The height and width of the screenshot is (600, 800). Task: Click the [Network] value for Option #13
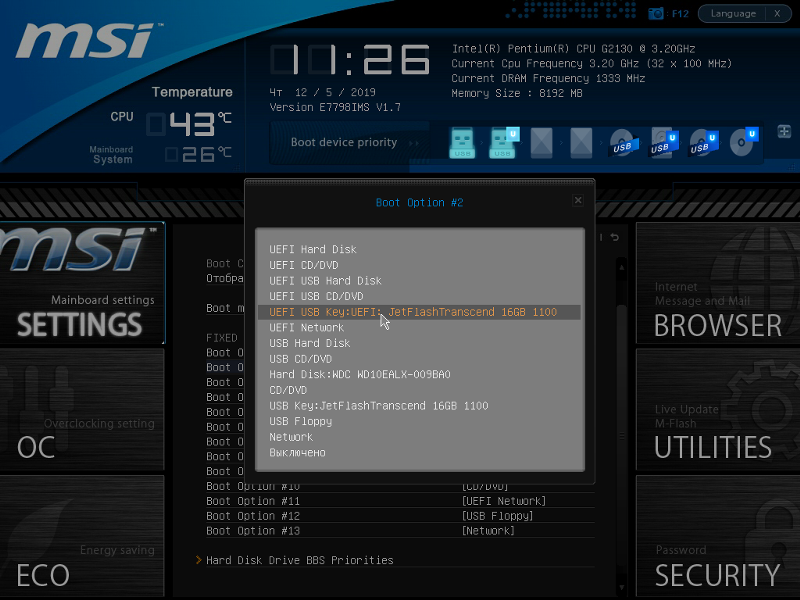click(488, 531)
